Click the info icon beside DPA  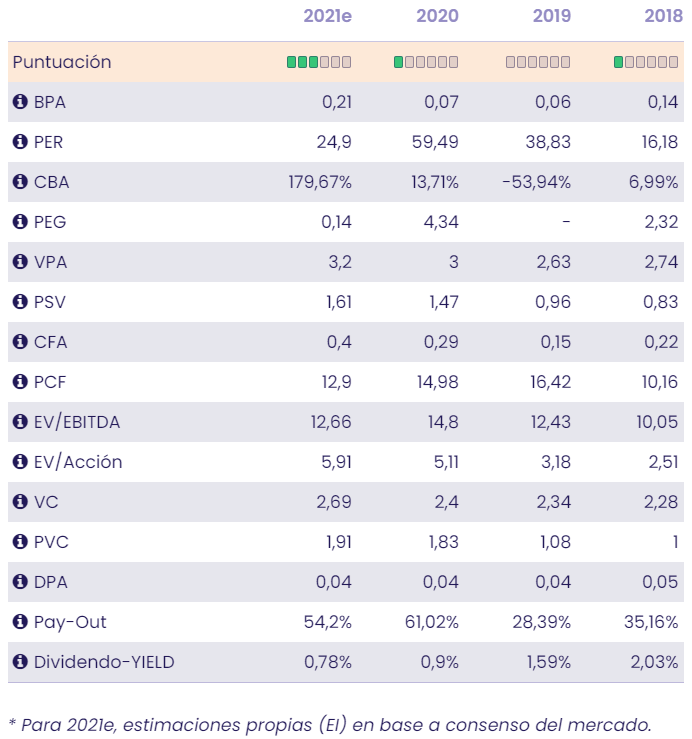click(x=20, y=582)
